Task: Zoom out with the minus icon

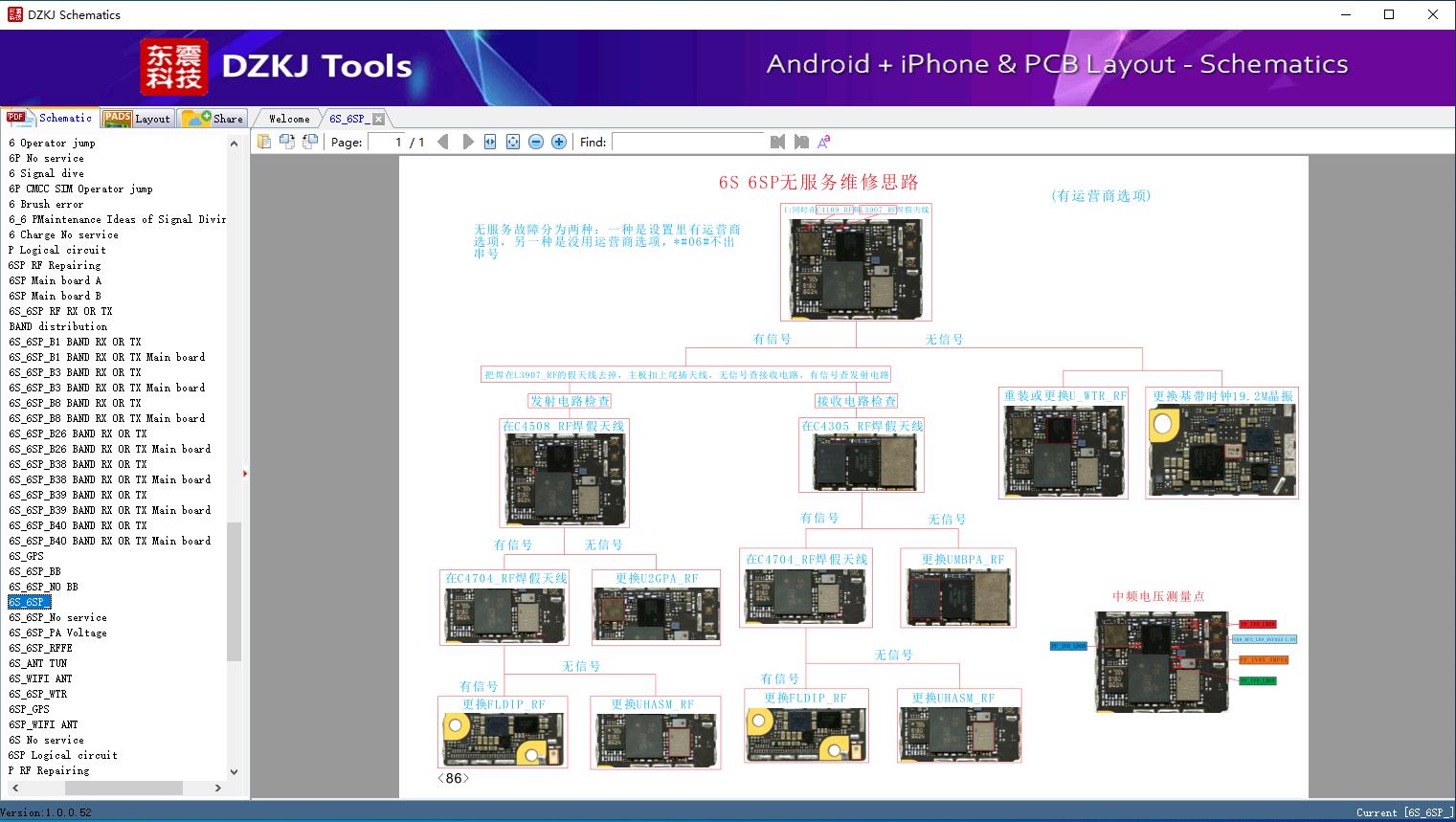Action: click(536, 142)
